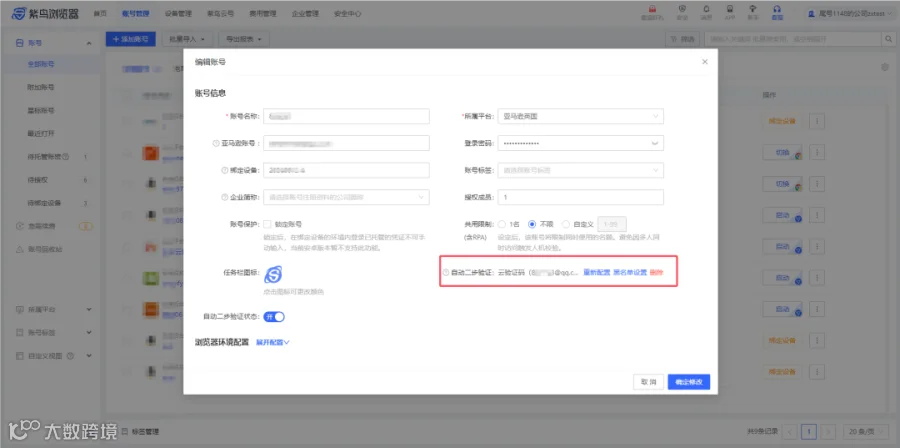Click the 紫鸟浏览器 logo
Screen dimensions: 900x448
45,13
